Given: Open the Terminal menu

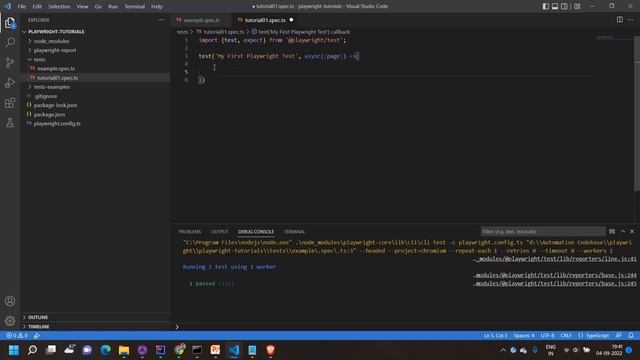Looking at the screenshot, I should [x=134, y=7].
